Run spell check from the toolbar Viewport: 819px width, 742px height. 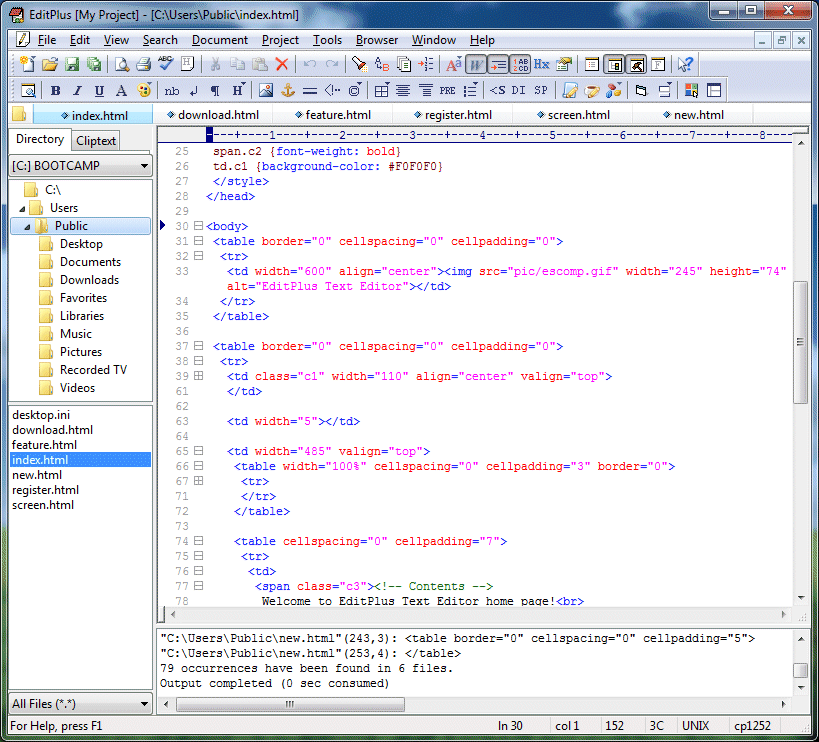pos(163,64)
